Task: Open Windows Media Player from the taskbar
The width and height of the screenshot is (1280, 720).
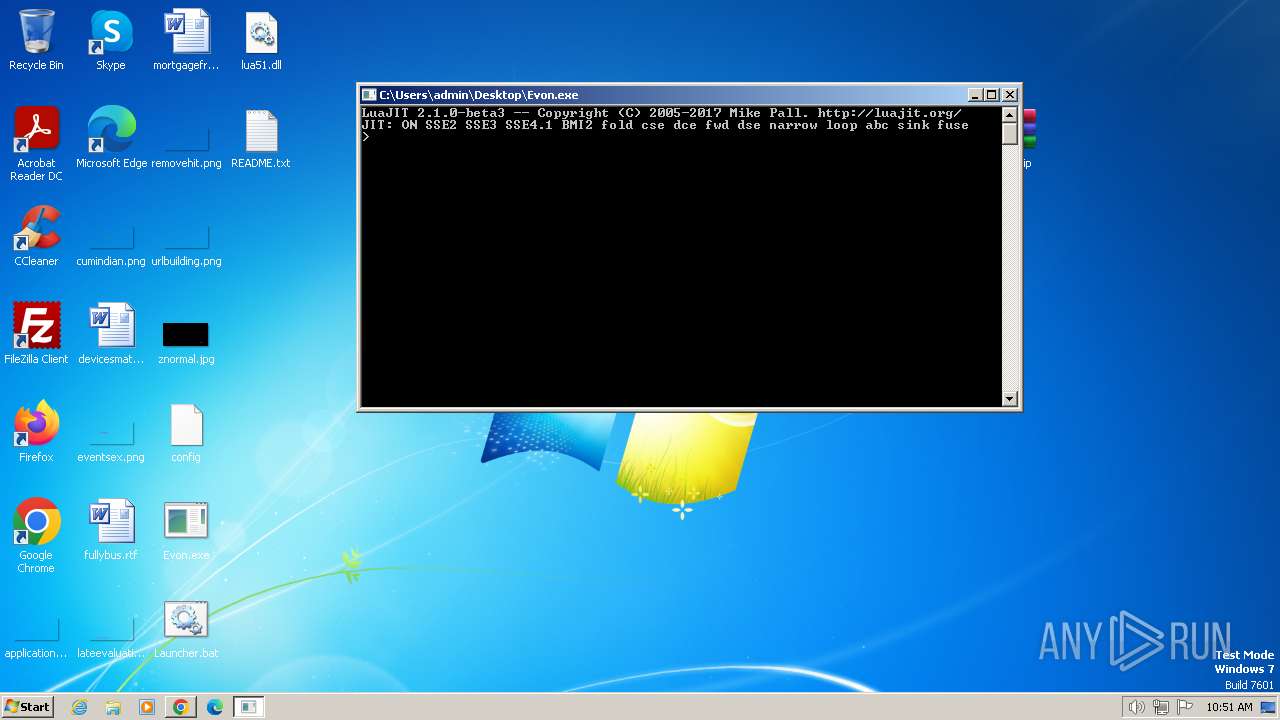Action: (147, 707)
